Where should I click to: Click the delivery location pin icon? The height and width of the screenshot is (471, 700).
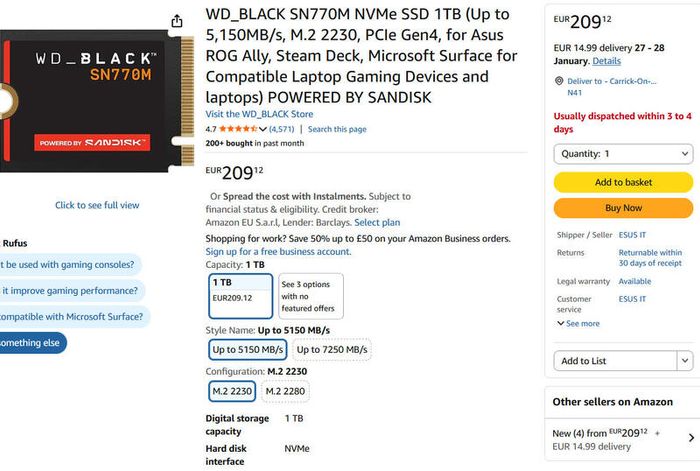pos(558,81)
